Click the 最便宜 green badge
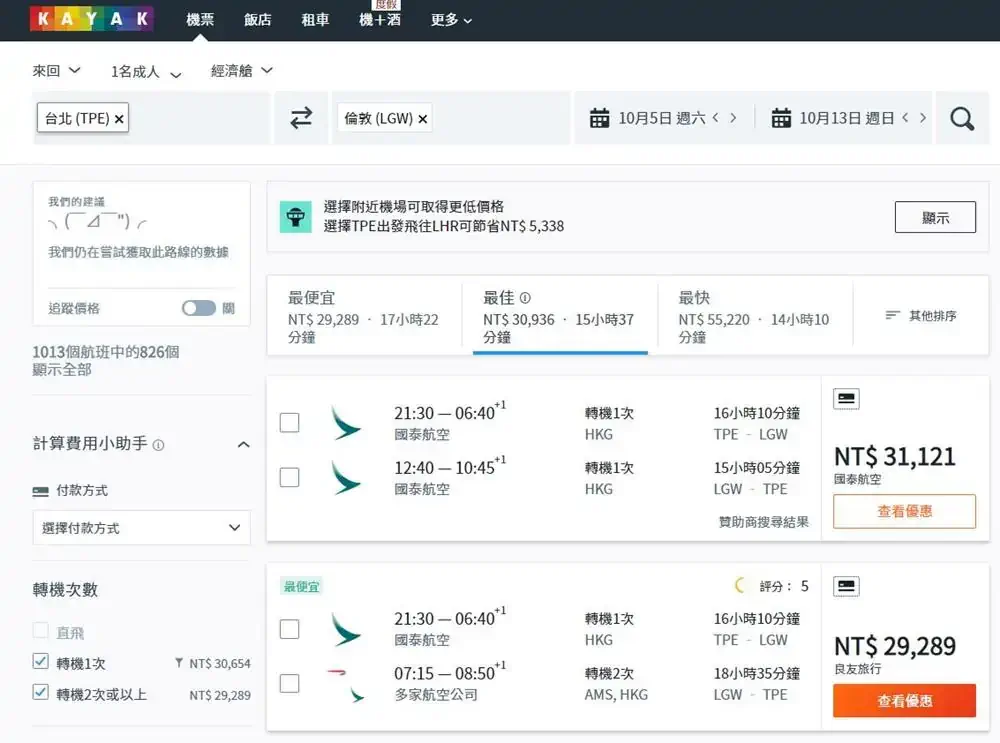 click(x=301, y=586)
